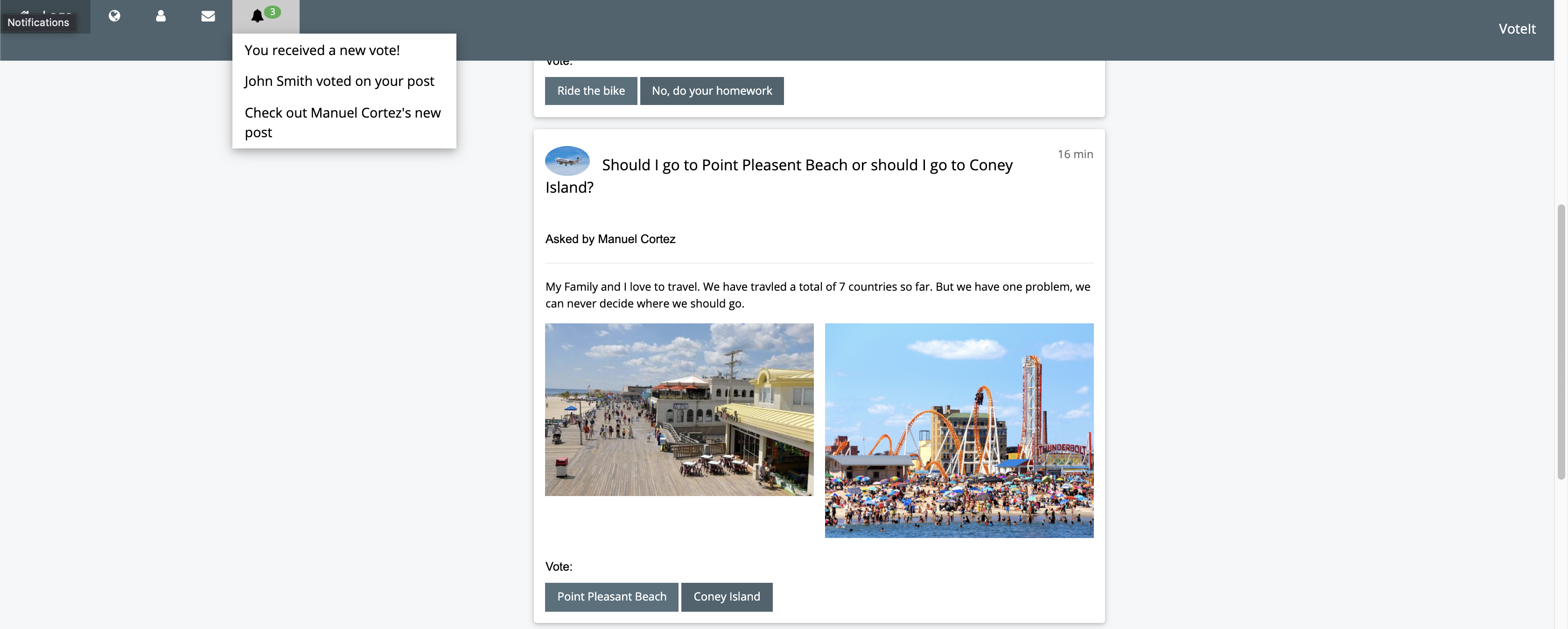Viewport: 1568px width, 629px height.
Task: Vote for 'Ride the bike'
Action: click(x=590, y=91)
